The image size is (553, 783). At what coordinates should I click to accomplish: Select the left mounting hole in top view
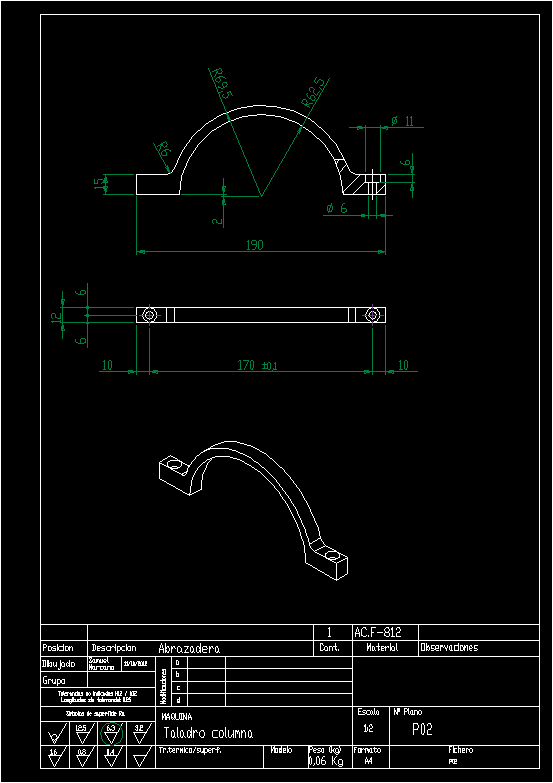click(x=149, y=315)
